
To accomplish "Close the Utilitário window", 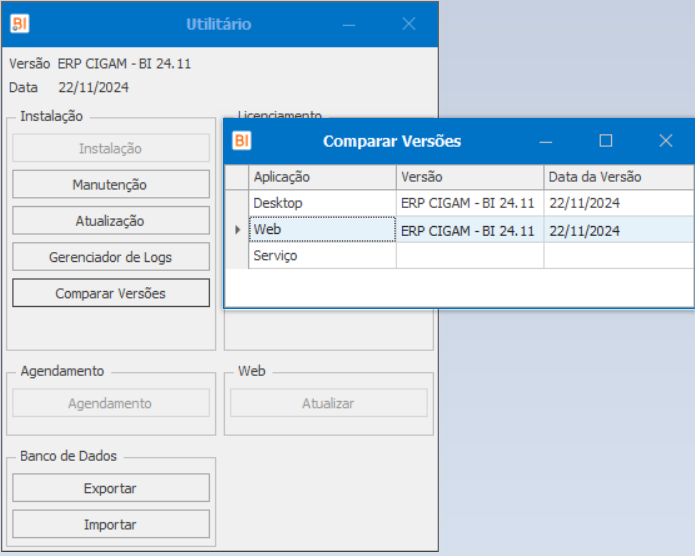I will [x=408, y=24].
